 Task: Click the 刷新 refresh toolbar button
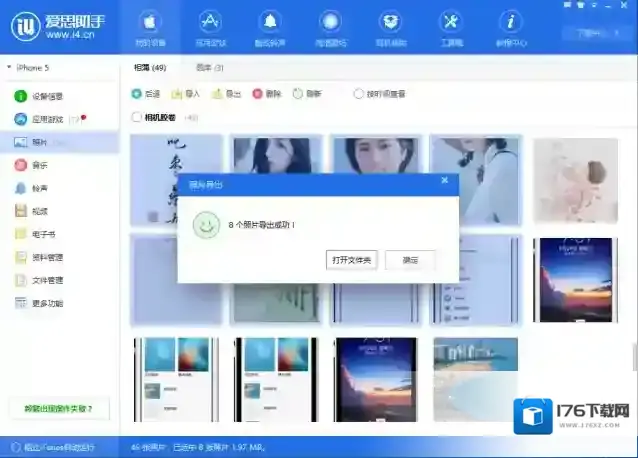point(307,94)
